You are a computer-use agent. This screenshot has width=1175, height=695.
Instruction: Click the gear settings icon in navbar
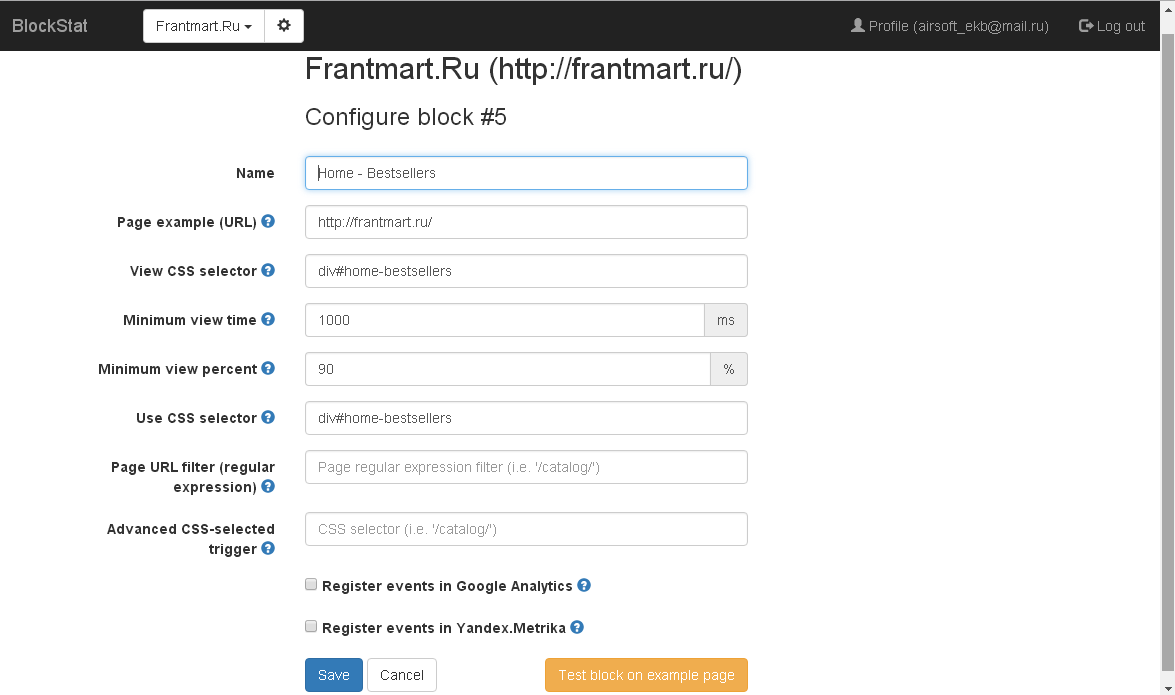click(x=284, y=26)
